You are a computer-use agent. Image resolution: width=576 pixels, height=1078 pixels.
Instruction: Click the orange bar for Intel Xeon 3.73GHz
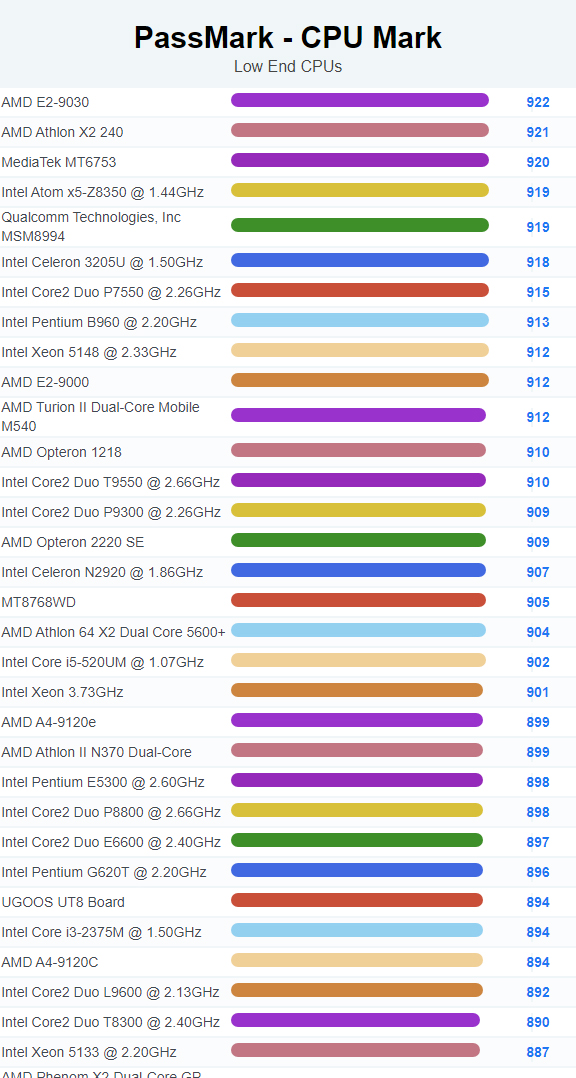pos(357,690)
